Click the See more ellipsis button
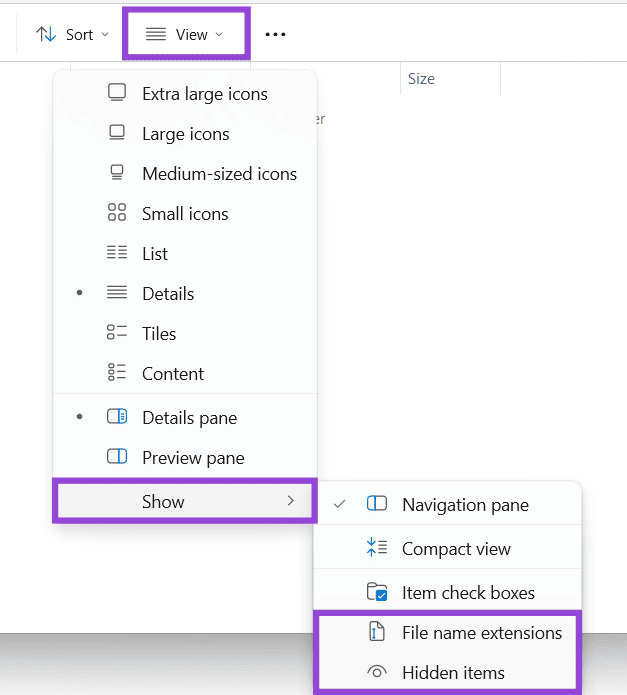 pos(275,35)
